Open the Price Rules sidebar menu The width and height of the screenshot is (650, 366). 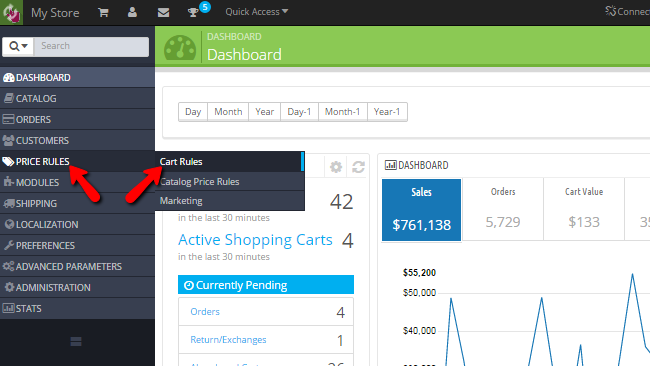pyautogui.click(x=78, y=161)
